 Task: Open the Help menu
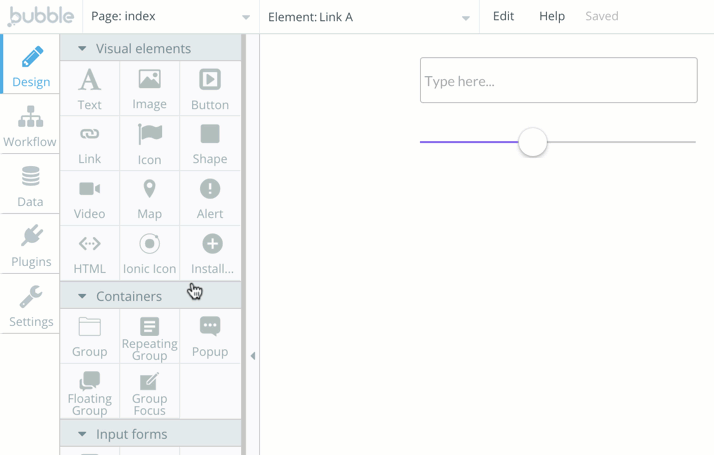pyautogui.click(x=552, y=16)
